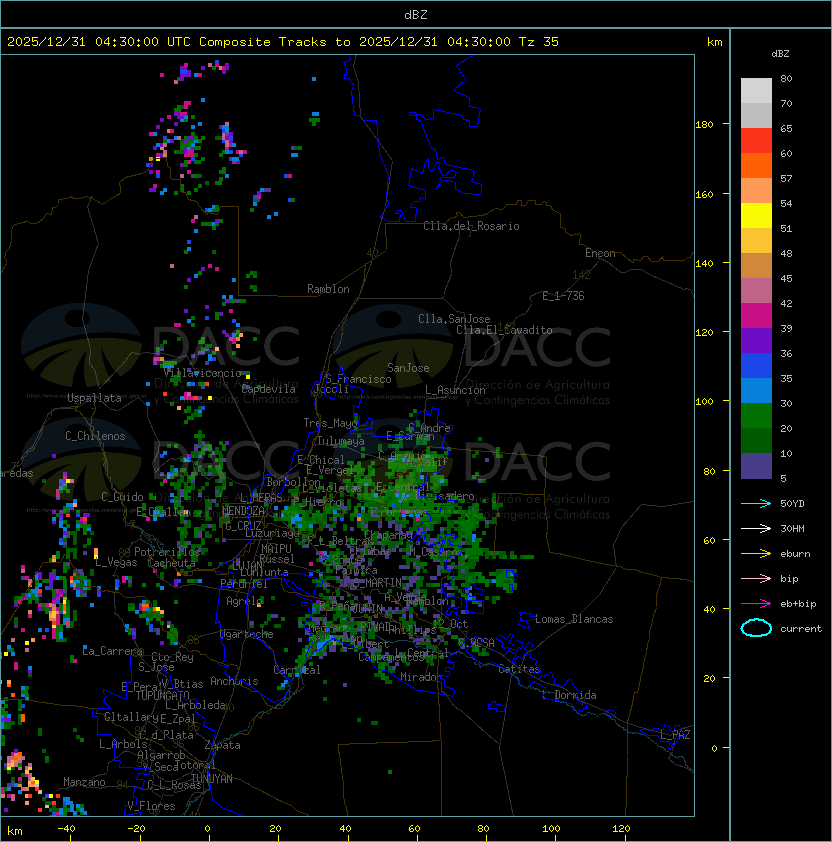832x842 pixels.
Task: Click the Clla.El_Cavadito map label
Action: point(504,330)
